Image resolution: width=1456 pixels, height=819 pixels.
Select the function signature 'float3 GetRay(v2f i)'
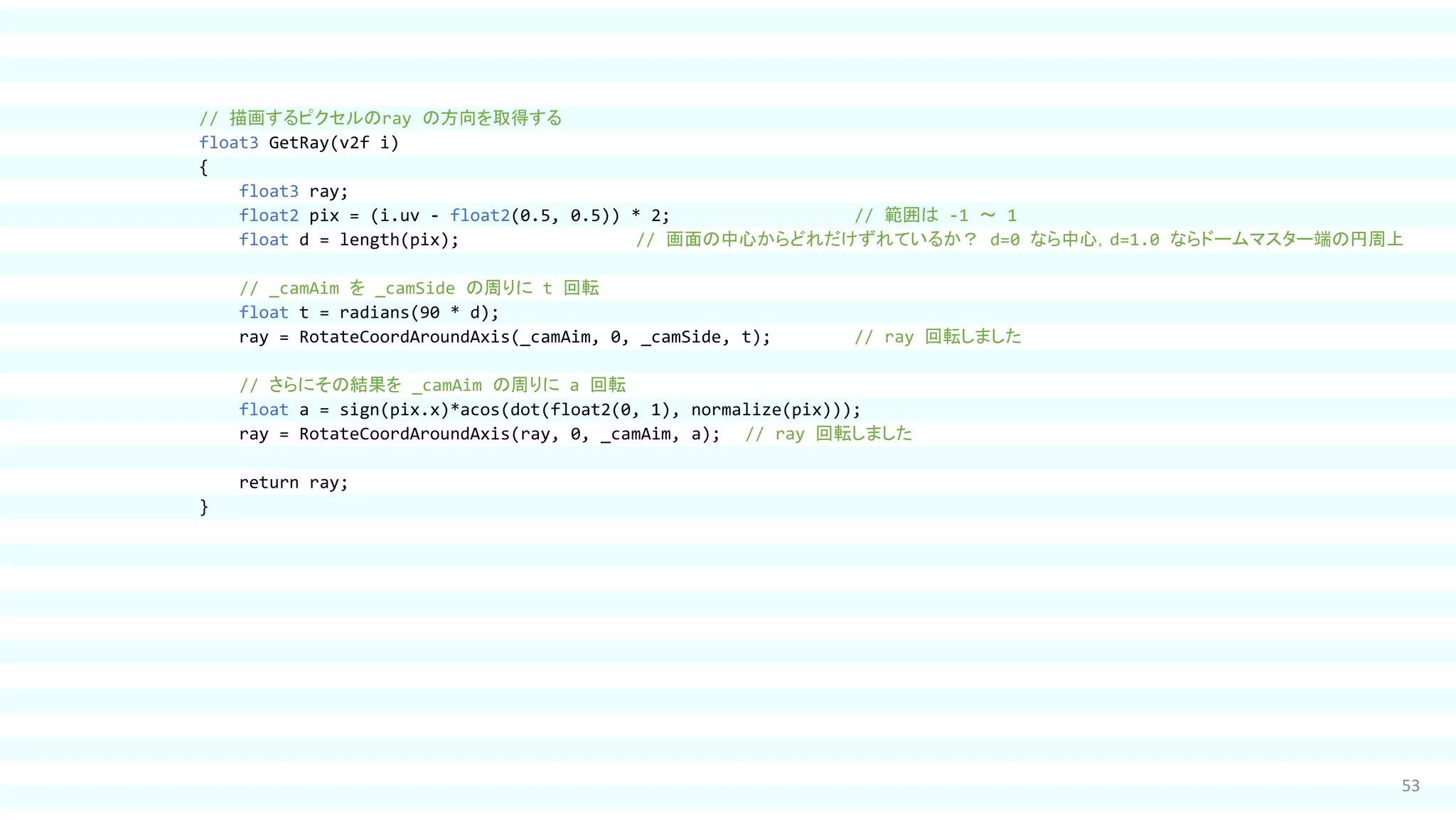(x=299, y=143)
